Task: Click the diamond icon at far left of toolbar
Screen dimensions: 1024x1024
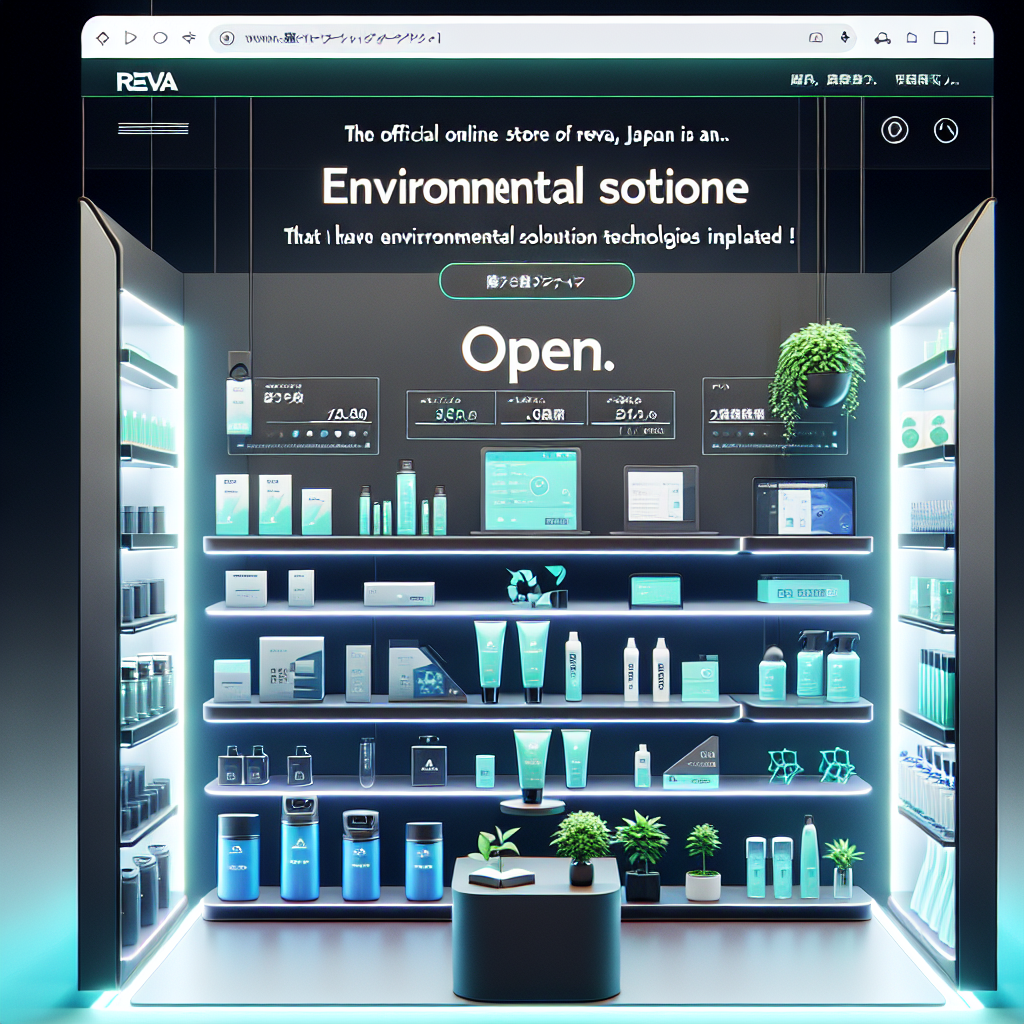Action: (101, 38)
